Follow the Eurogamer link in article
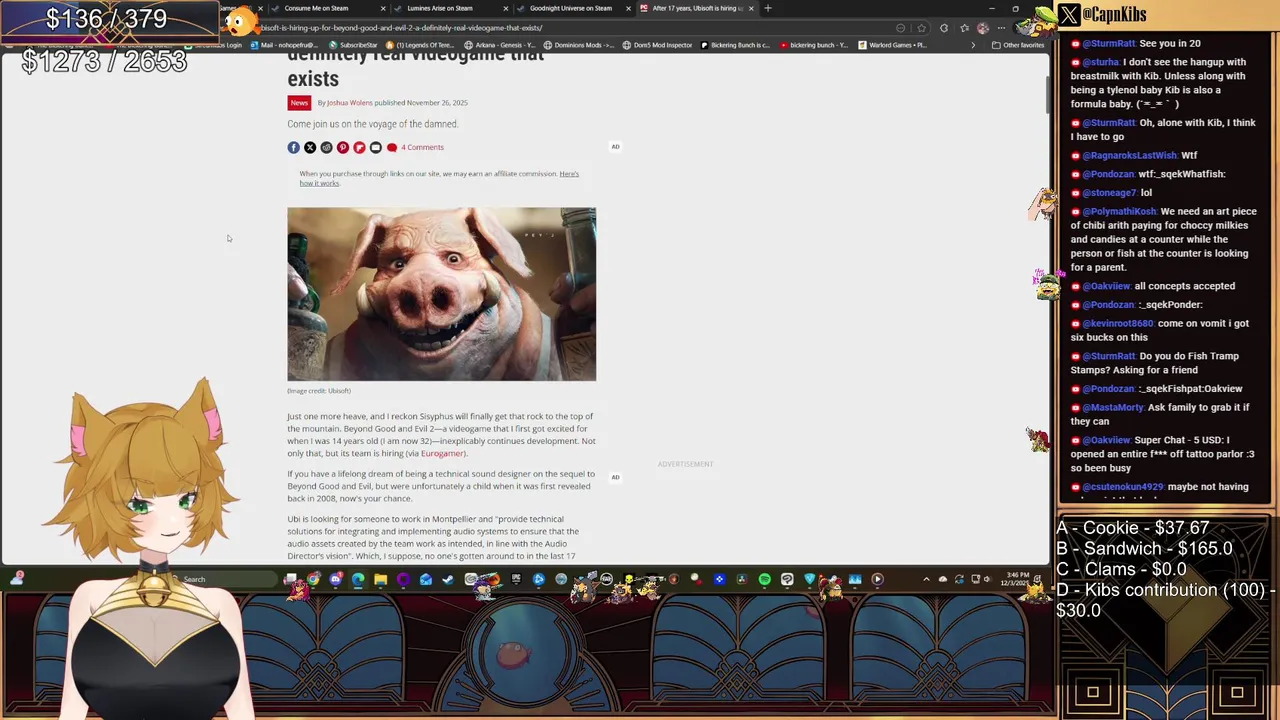This screenshot has width=1280, height=720. (x=443, y=453)
